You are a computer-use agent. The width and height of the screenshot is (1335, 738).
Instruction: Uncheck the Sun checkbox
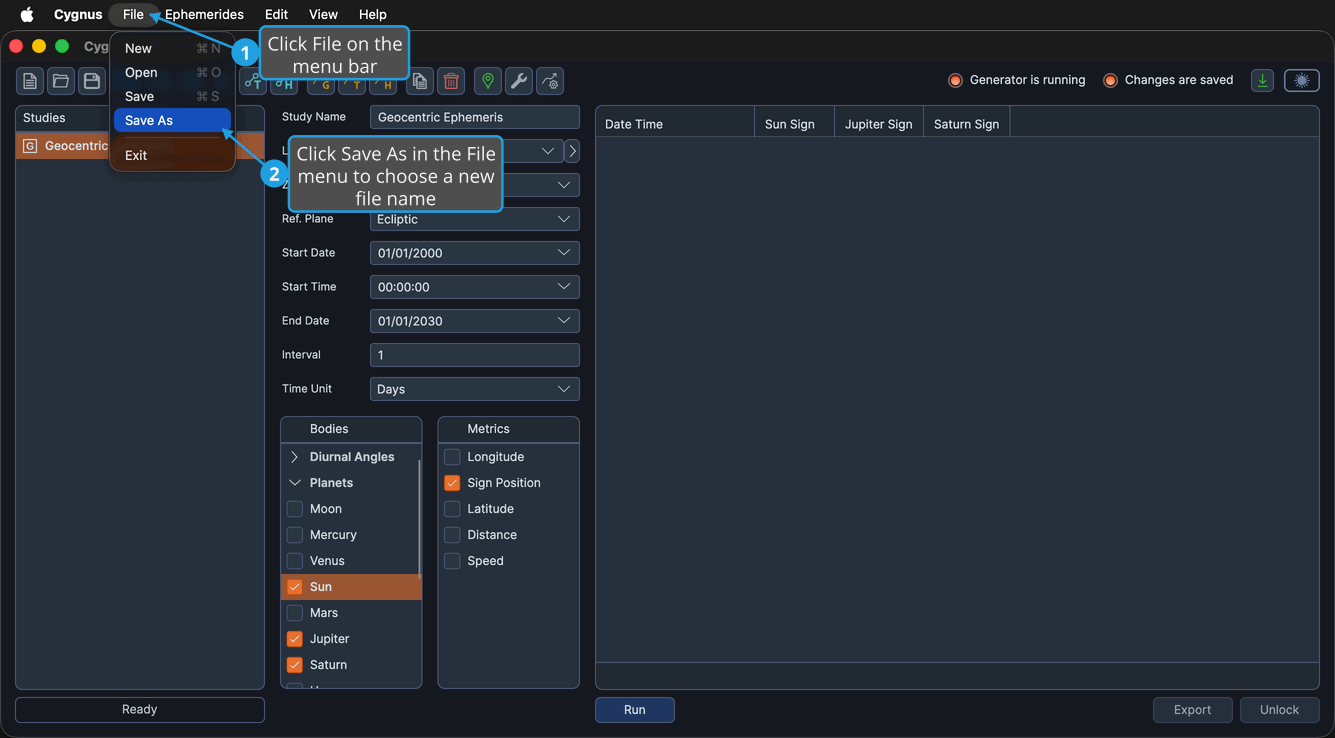pyautogui.click(x=295, y=587)
